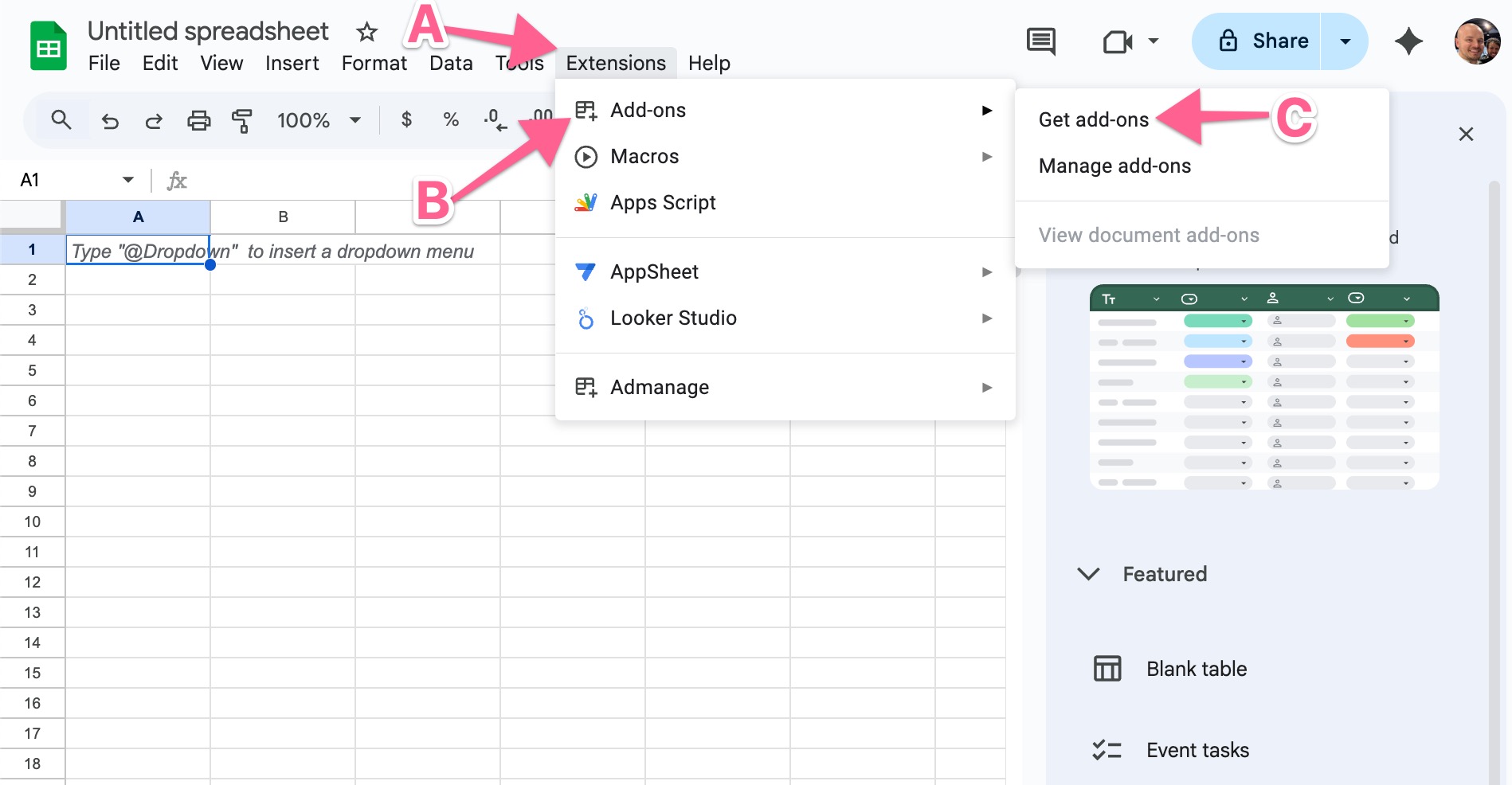This screenshot has width=1512, height=785.
Task: Open Apps Script
Action: click(785, 202)
